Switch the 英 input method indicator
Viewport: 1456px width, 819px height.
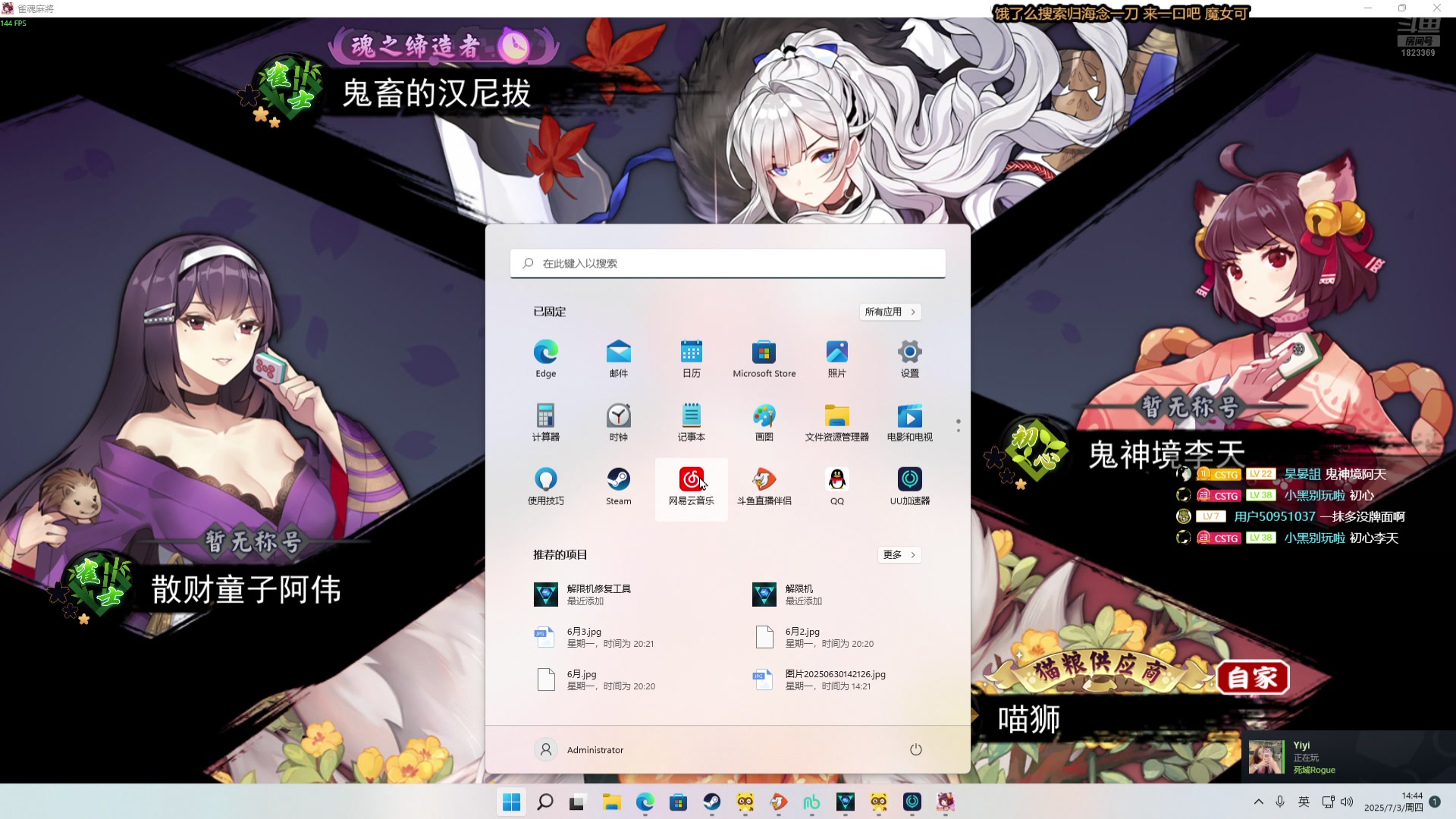pos(1304,802)
